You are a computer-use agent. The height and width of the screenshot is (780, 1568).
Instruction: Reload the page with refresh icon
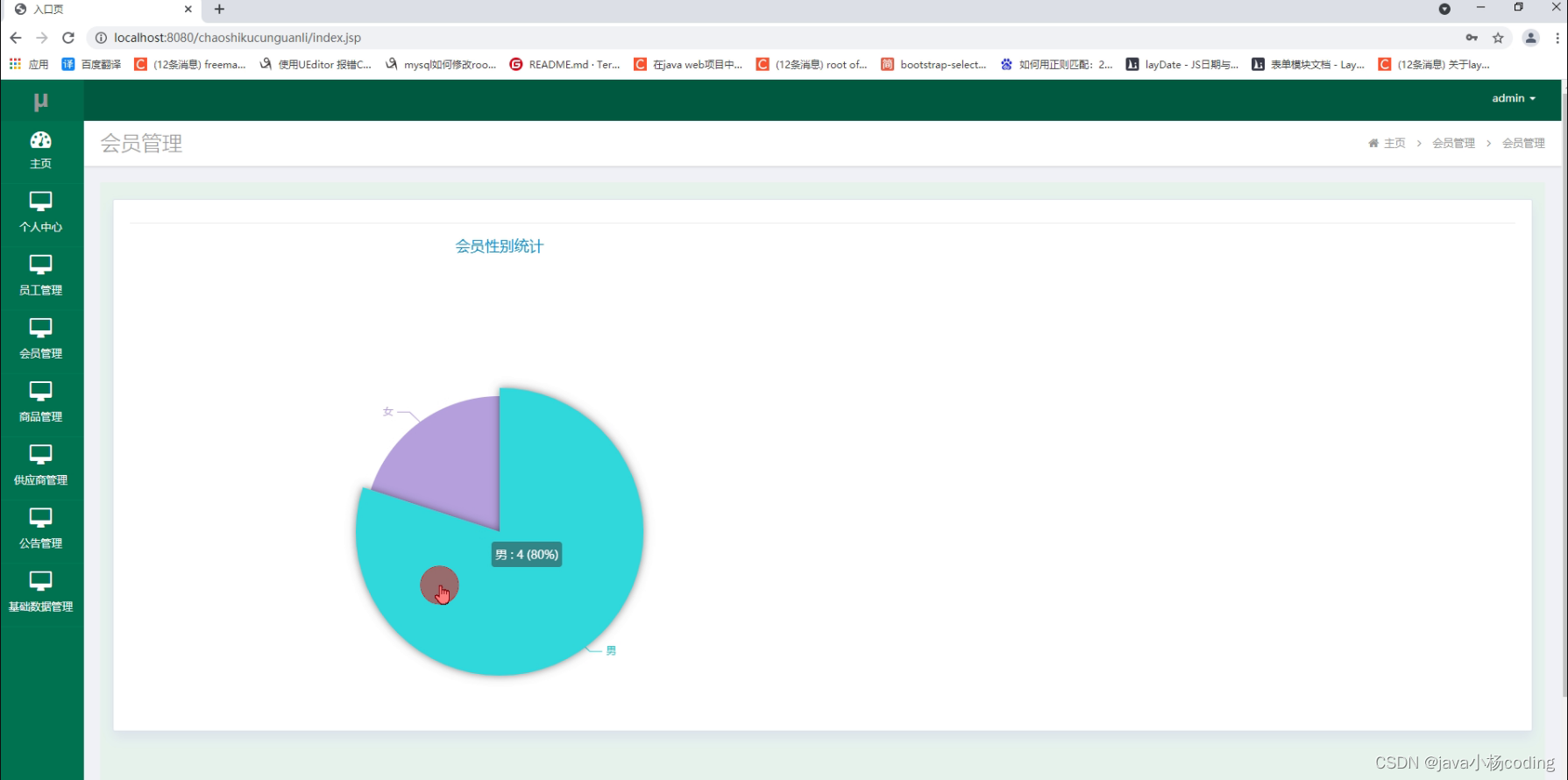[68, 38]
